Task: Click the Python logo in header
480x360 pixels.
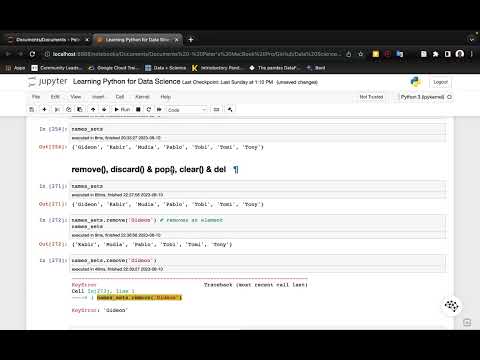Action: click(416, 82)
